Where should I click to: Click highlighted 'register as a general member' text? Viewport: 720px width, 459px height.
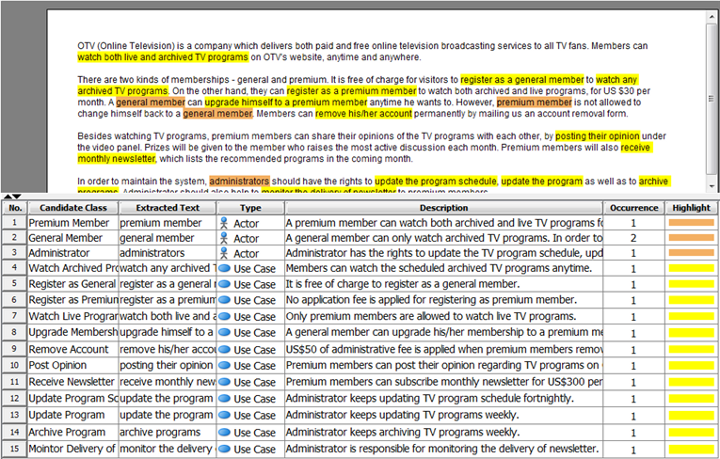tap(522, 79)
